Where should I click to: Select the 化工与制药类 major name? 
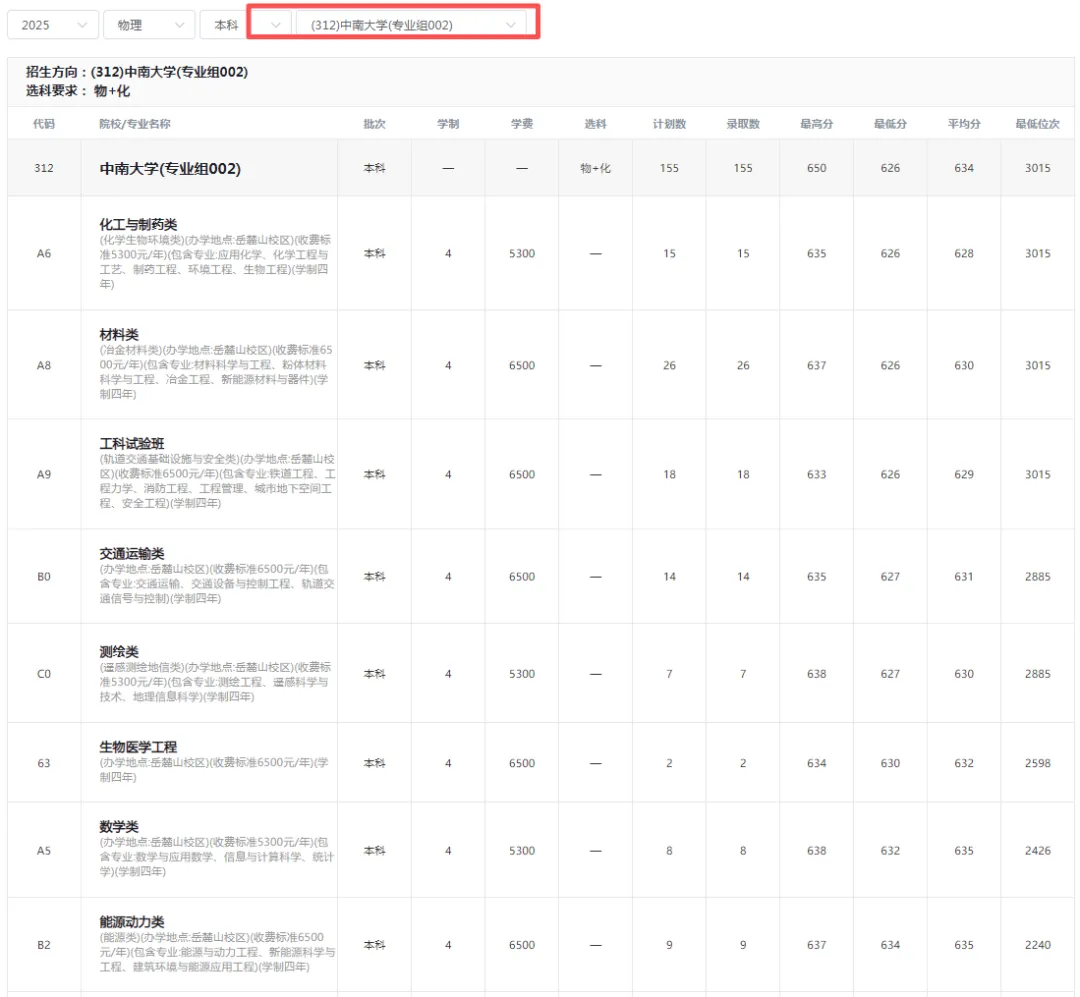[x=138, y=225]
